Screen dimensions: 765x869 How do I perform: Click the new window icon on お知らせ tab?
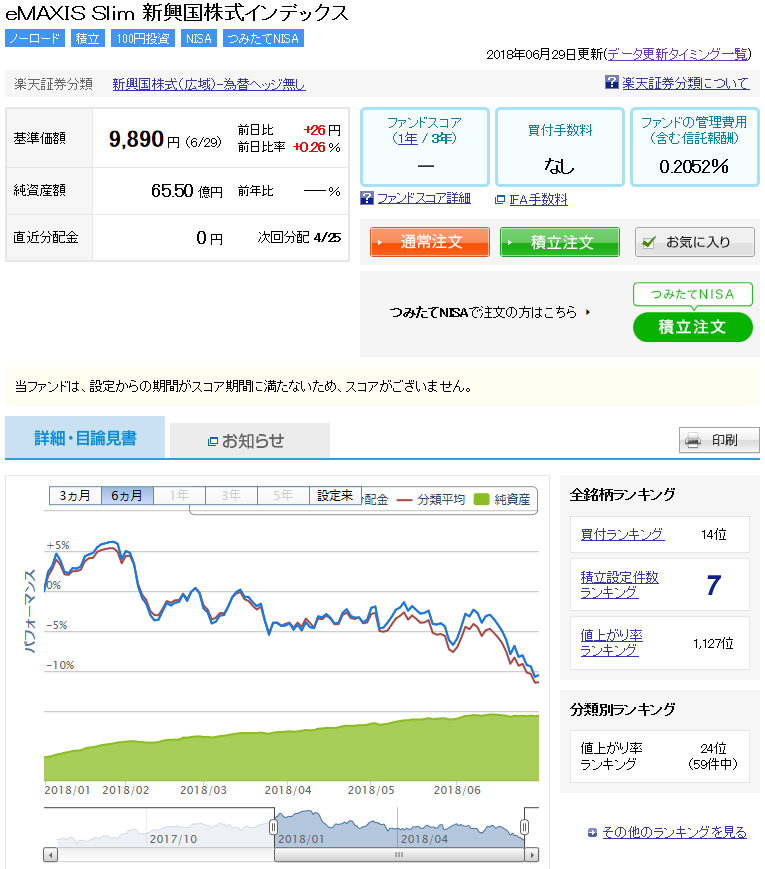click(212, 442)
